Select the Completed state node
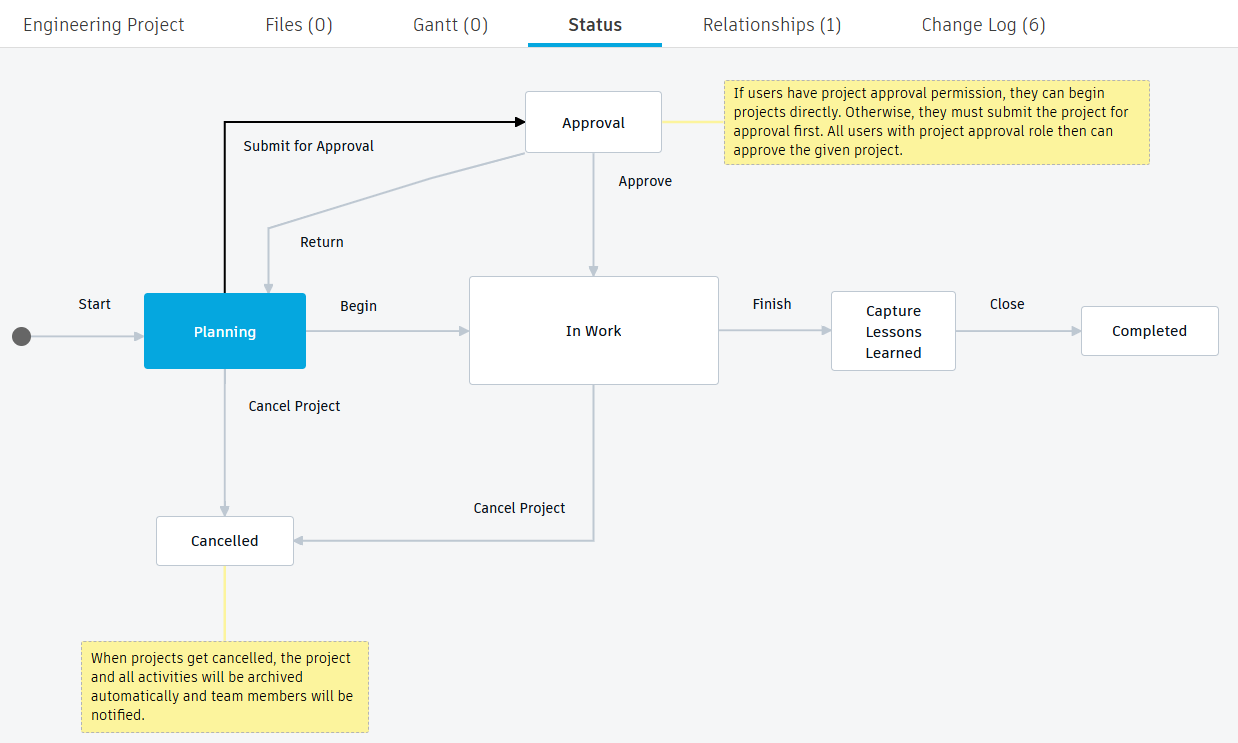Viewport: 1238px width, 743px height. (x=1149, y=331)
